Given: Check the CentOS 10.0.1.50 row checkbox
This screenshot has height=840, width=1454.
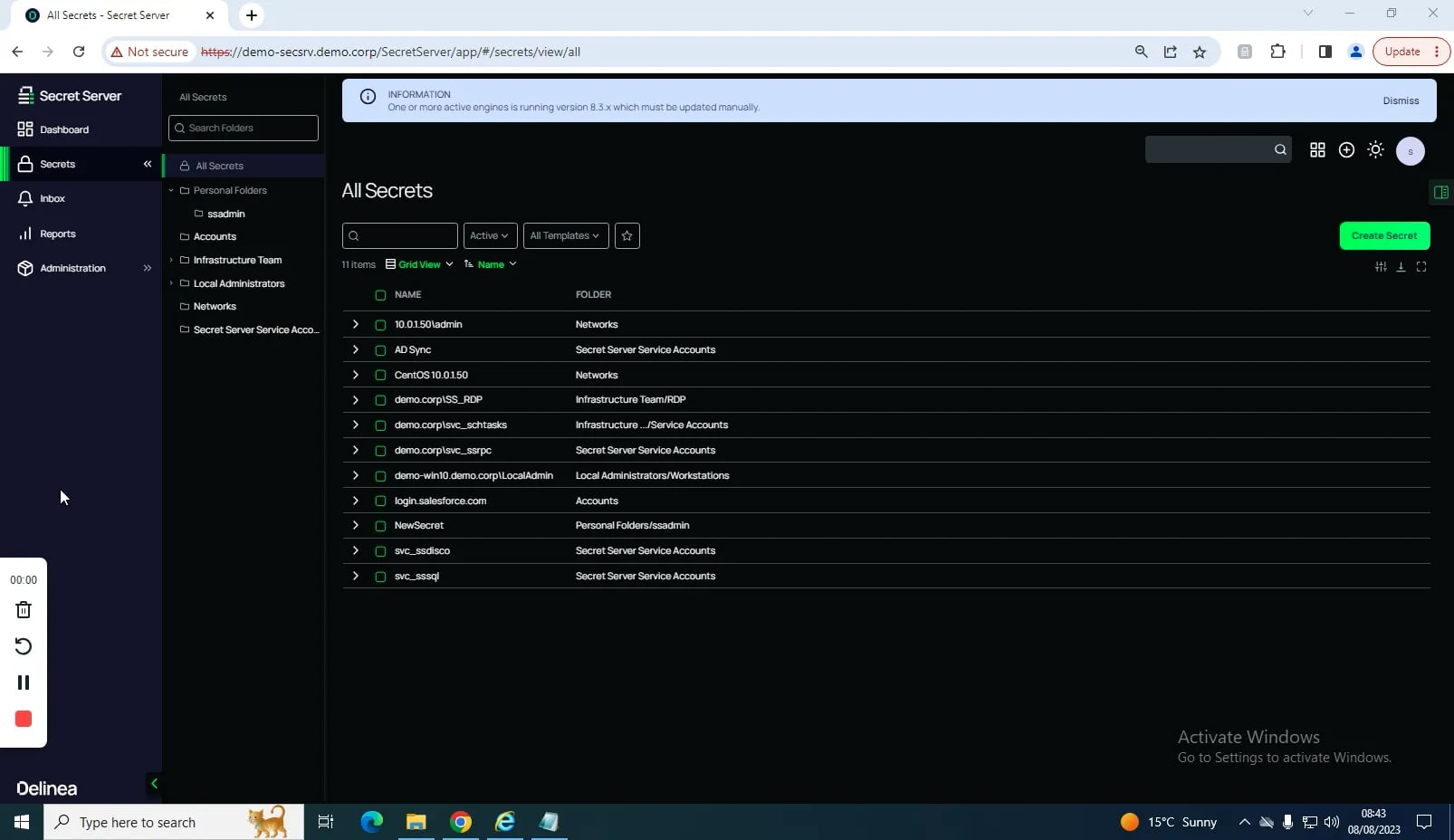Looking at the screenshot, I should (x=380, y=375).
